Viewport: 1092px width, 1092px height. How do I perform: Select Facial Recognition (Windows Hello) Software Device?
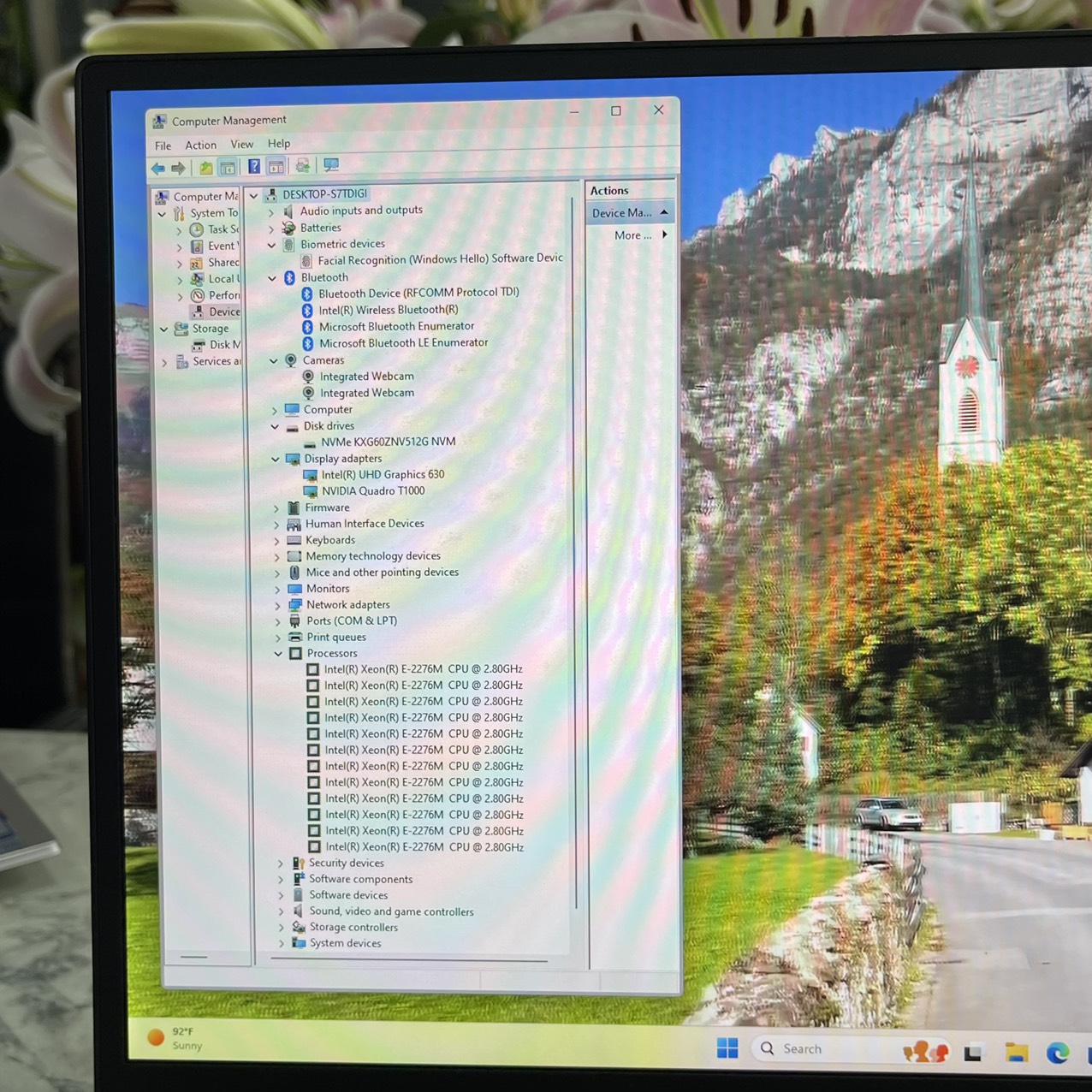440,258
